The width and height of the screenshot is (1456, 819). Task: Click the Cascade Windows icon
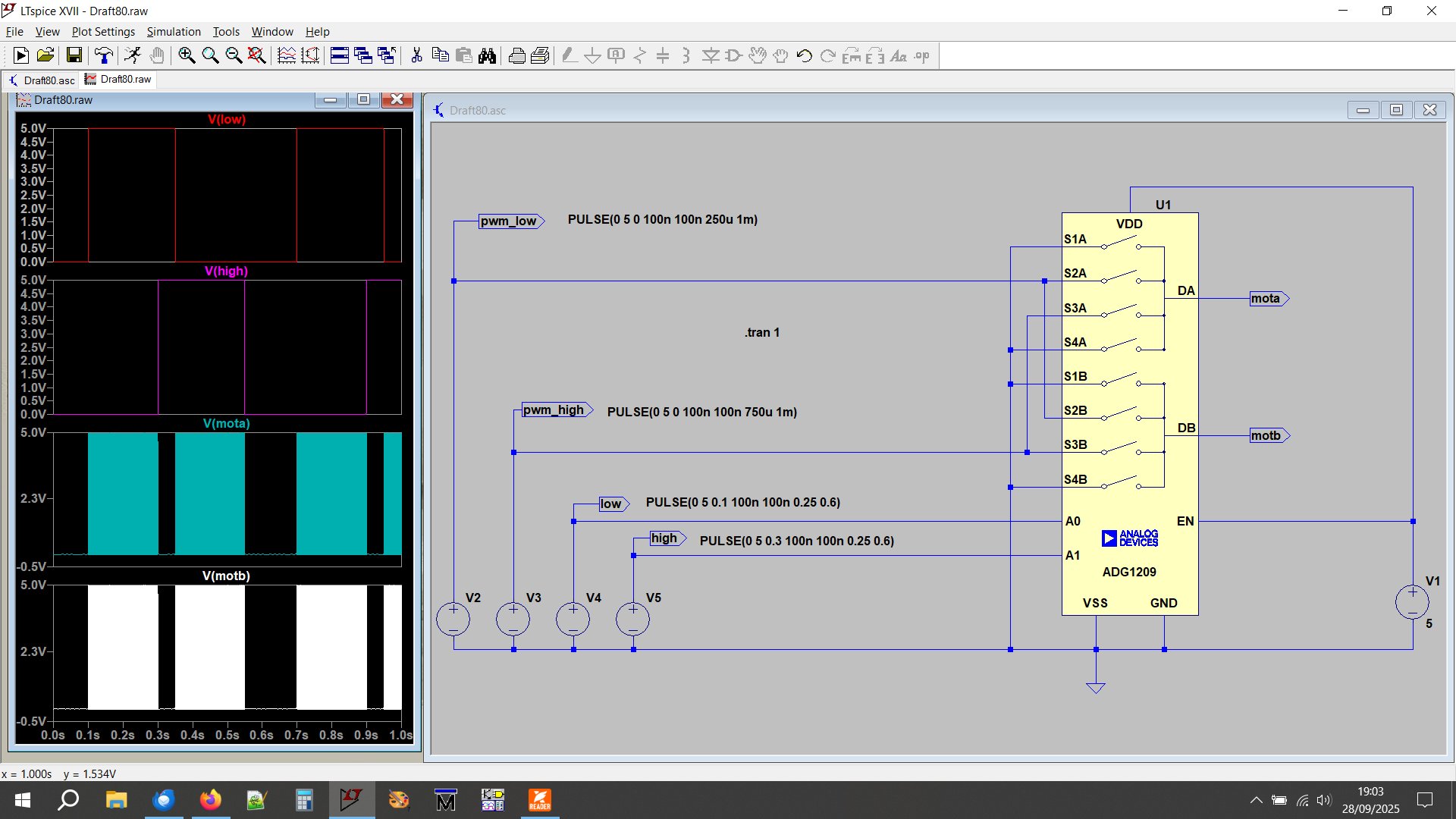[x=363, y=55]
